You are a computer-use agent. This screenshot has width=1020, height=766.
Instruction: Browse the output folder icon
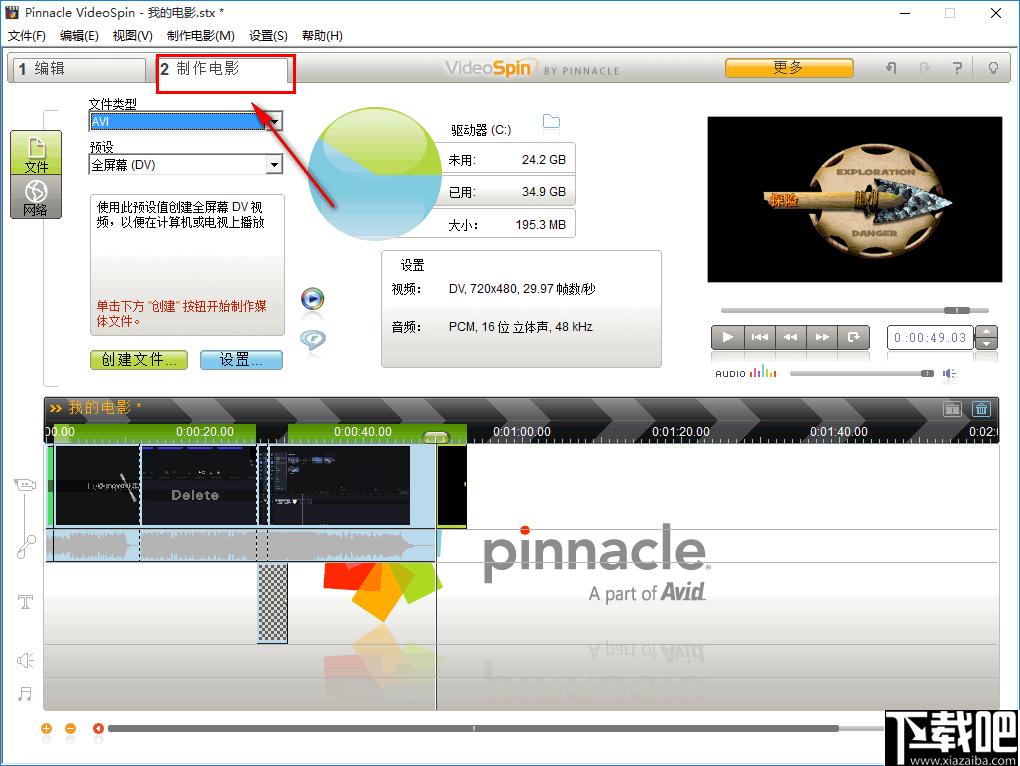click(551, 121)
